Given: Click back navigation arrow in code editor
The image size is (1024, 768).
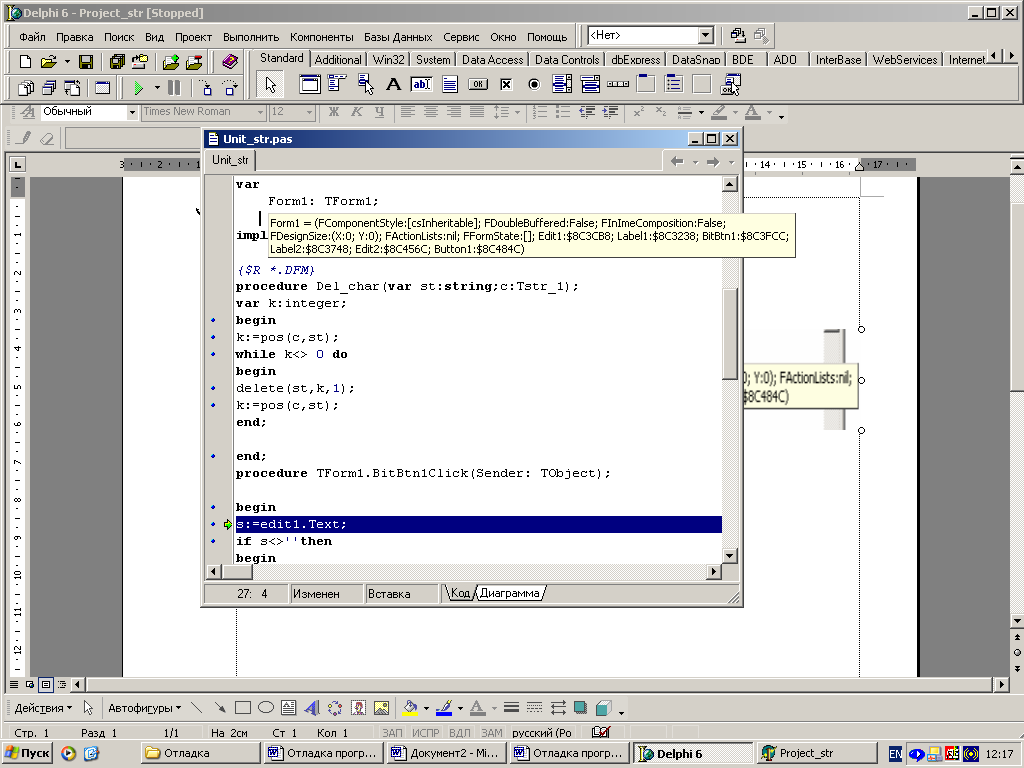Looking at the screenshot, I should pos(677,161).
